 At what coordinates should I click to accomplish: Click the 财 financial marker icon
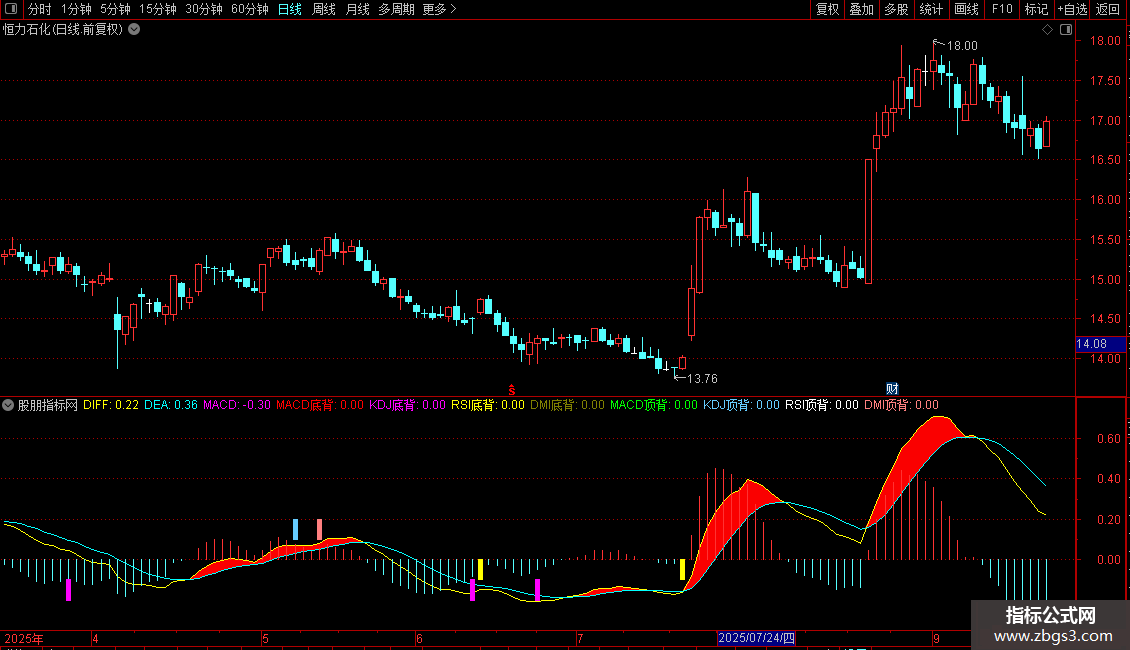892,389
